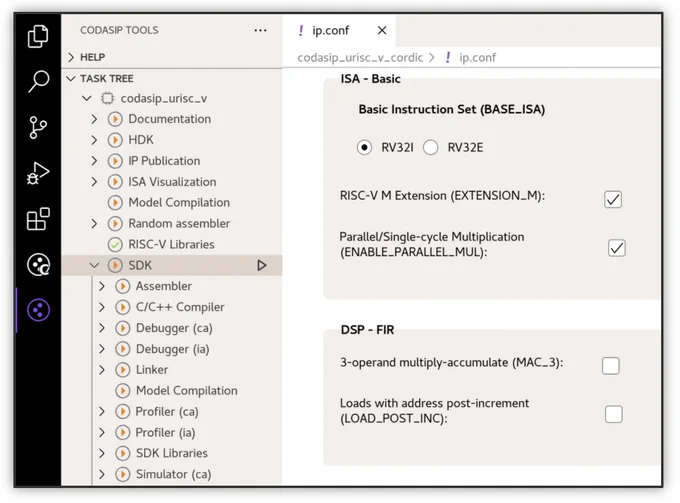Enable the LOAD_POST_INC checkbox
Viewport: 680px width, 503px height.
point(614,415)
